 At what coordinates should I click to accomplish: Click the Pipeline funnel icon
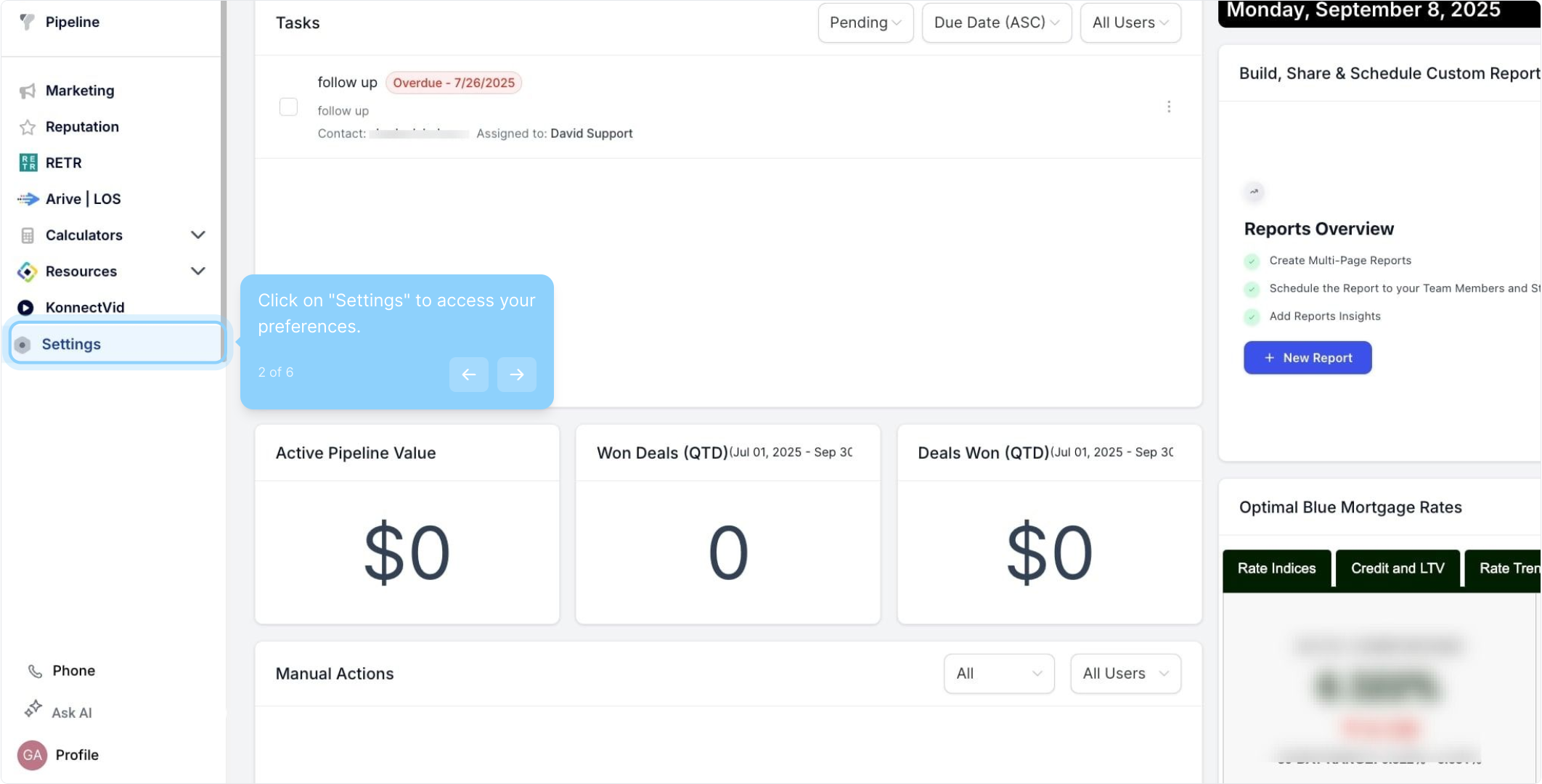pos(27,22)
